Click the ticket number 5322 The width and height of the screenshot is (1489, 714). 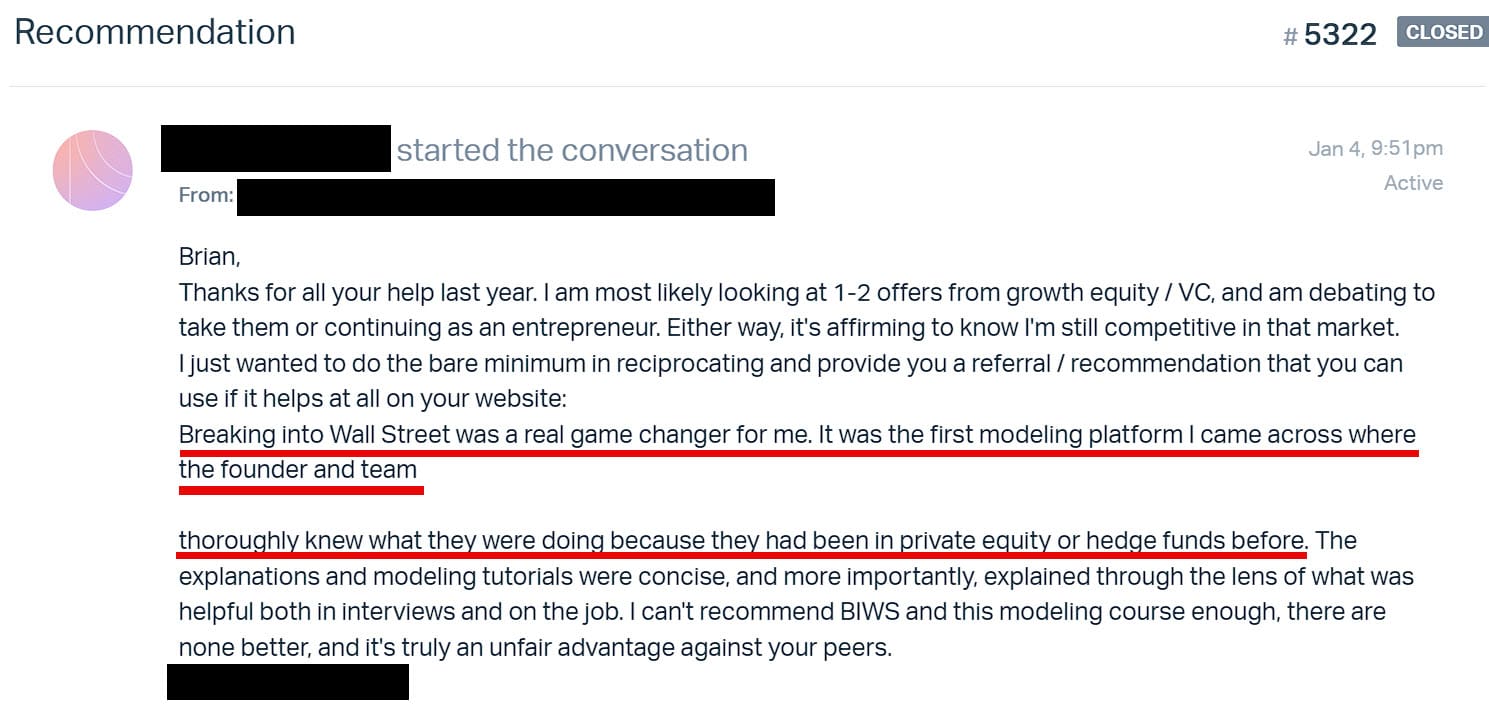[1340, 35]
